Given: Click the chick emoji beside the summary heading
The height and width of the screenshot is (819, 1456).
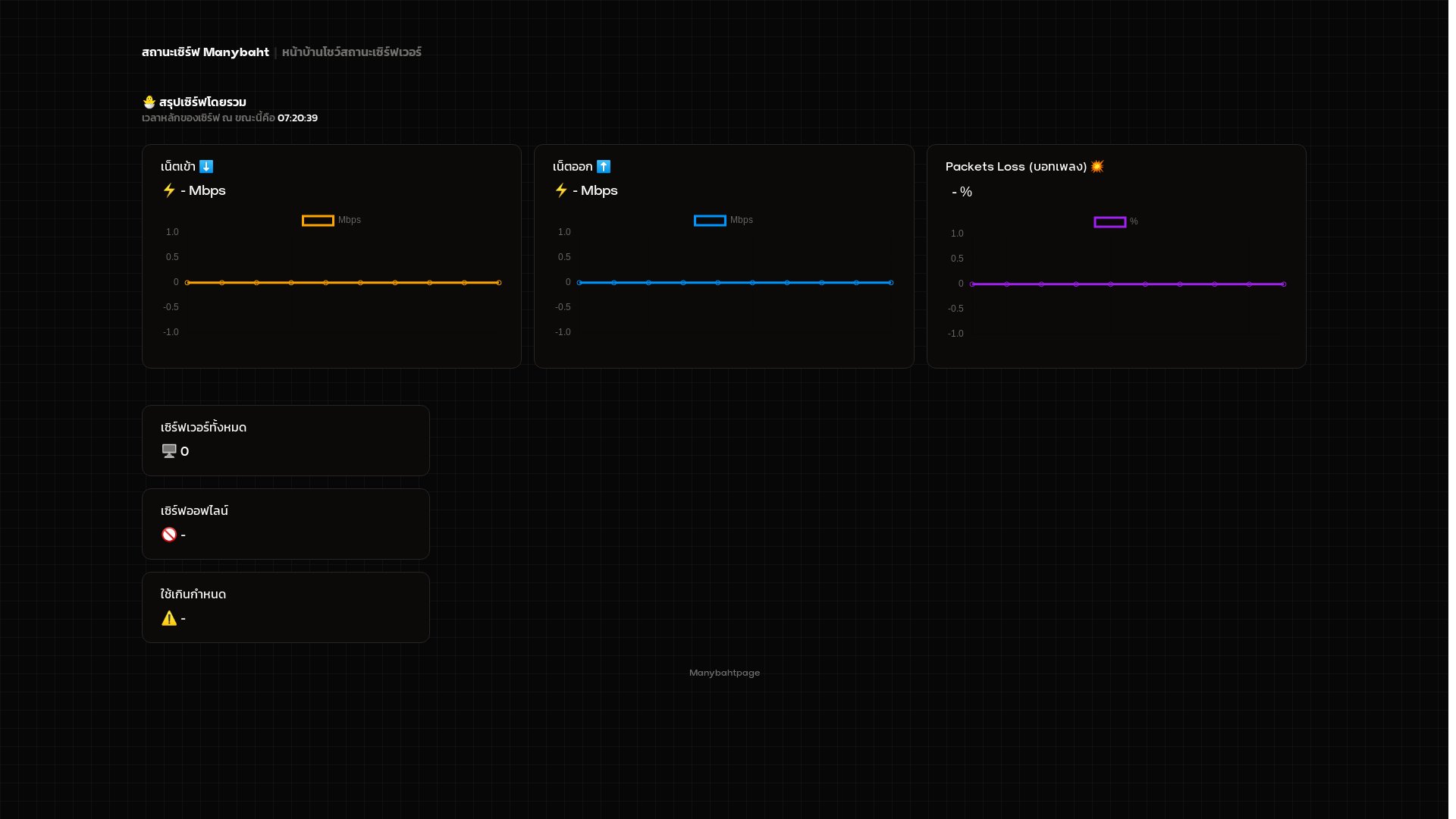Looking at the screenshot, I should (x=149, y=102).
